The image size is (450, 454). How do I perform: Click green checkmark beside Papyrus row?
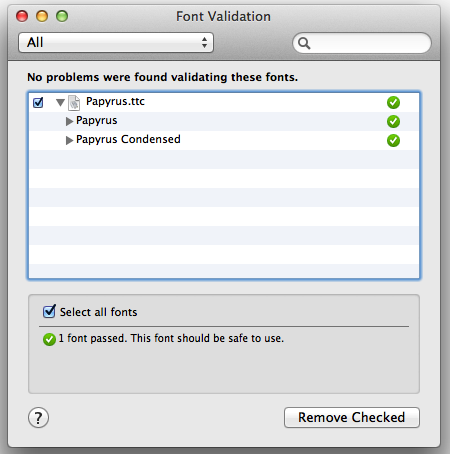point(393,121)
